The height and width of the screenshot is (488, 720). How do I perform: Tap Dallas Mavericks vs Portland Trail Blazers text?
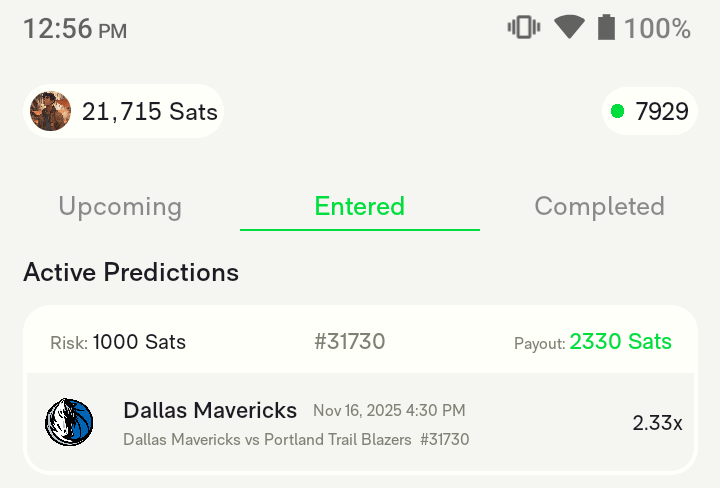[x=267, y=439]
